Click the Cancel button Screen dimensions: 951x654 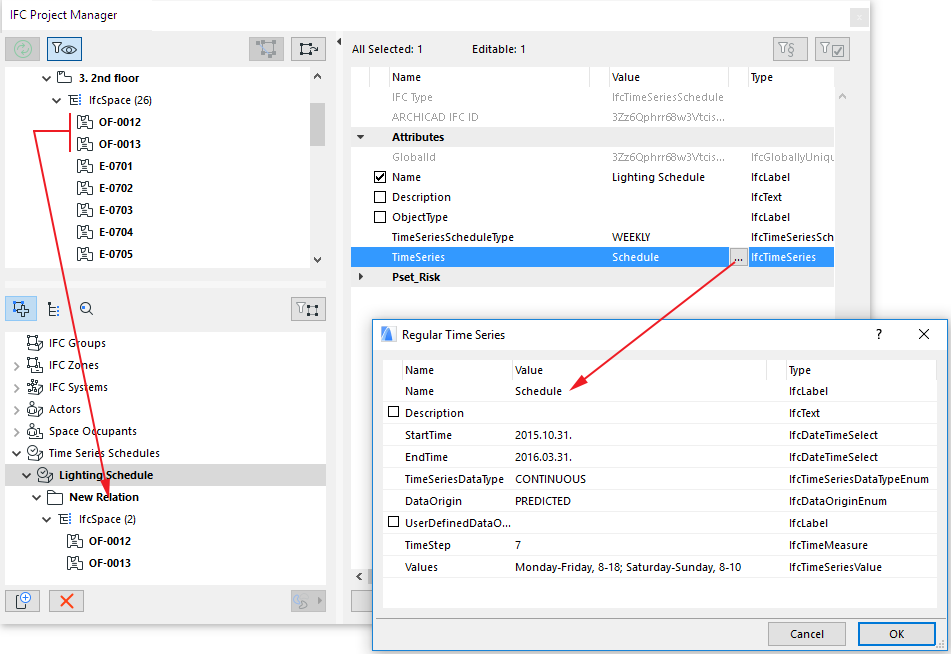click(x=807, y=634)
